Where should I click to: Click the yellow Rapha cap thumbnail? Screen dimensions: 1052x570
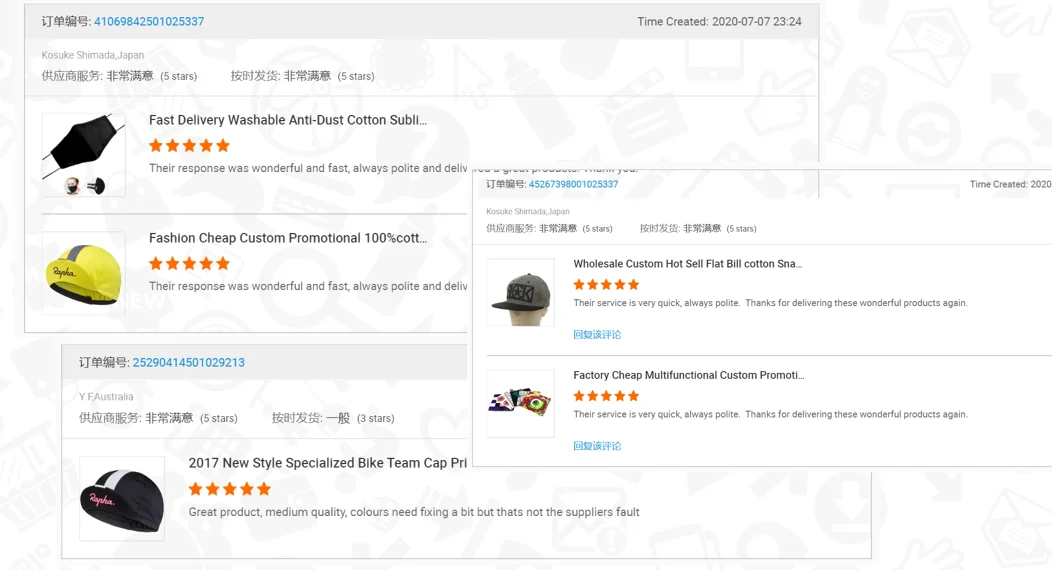pos(83,273)
